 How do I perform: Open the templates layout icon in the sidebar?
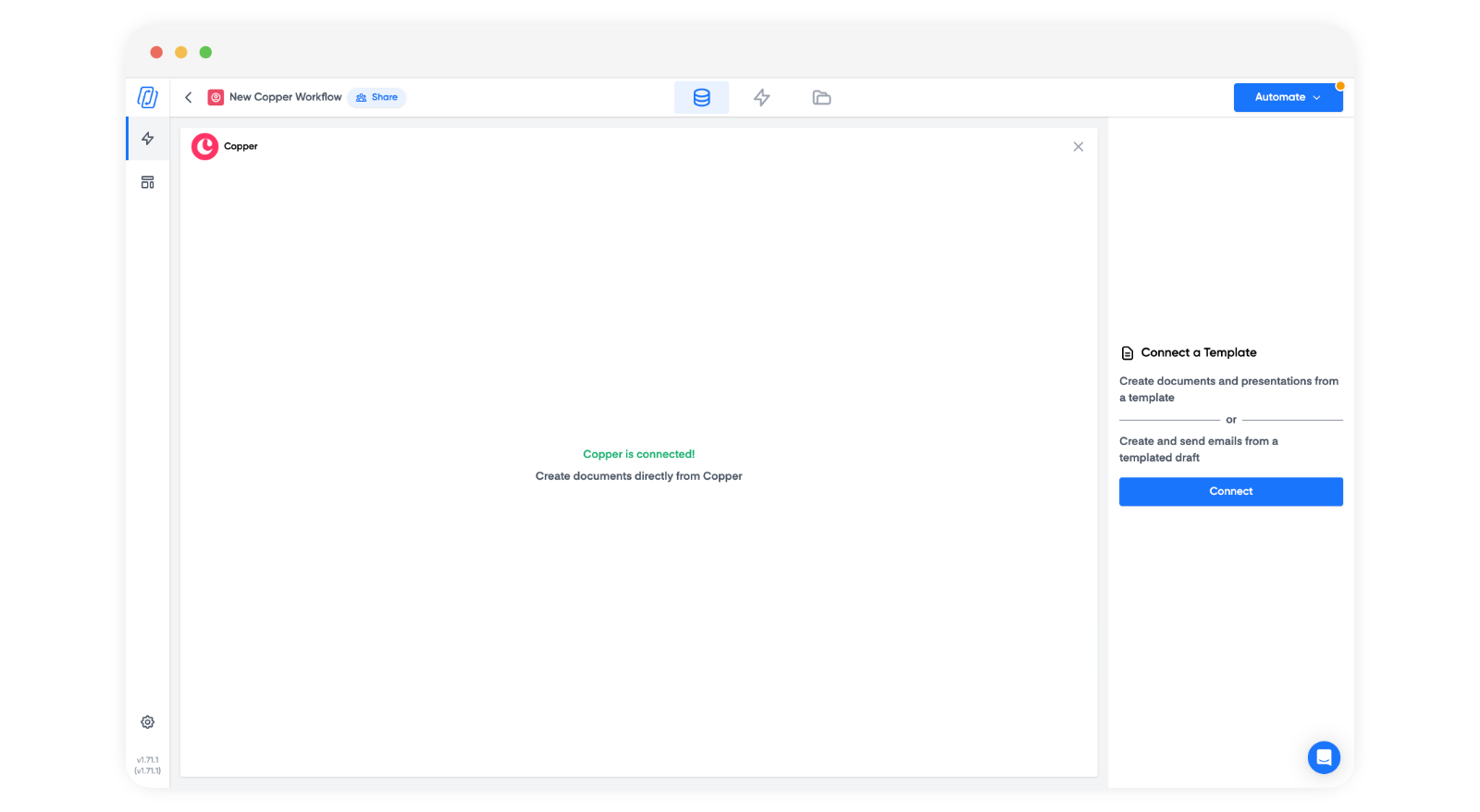point(147,182)
